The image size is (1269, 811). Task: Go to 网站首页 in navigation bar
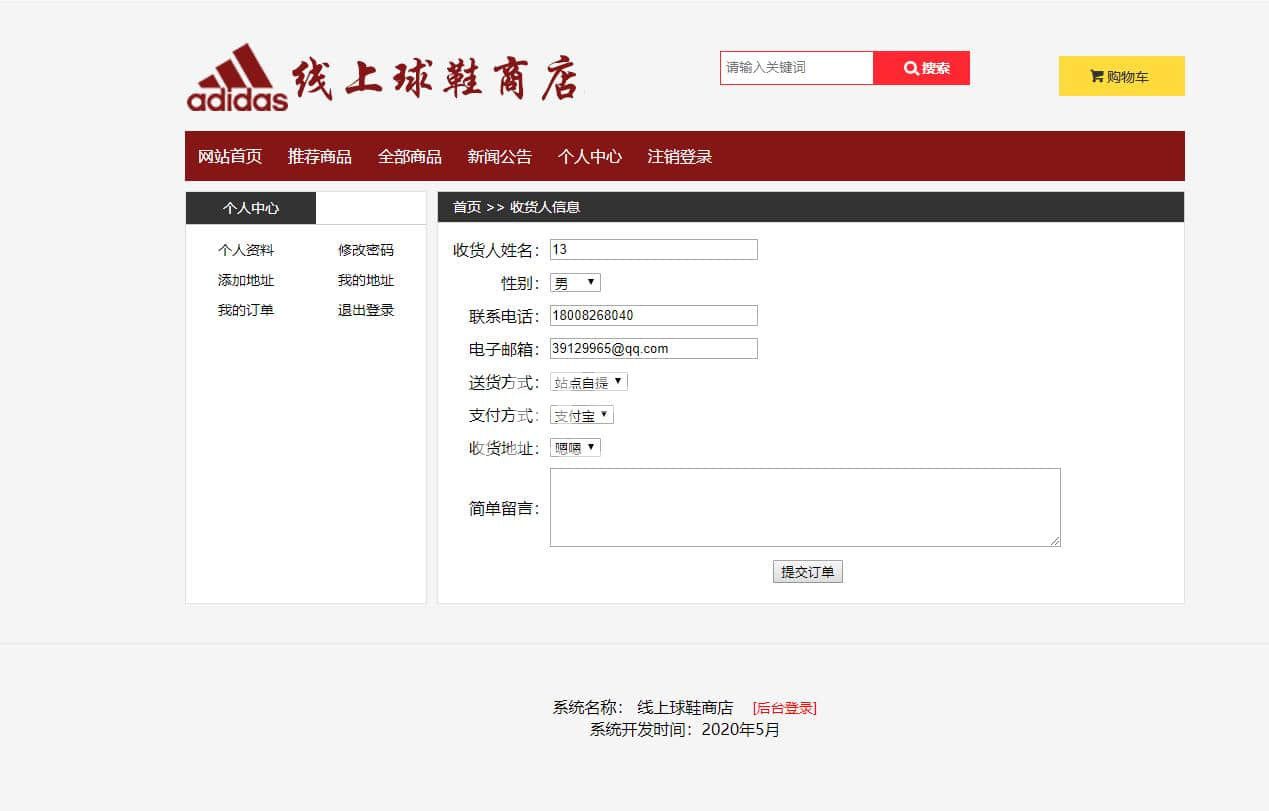coord(230,157)
